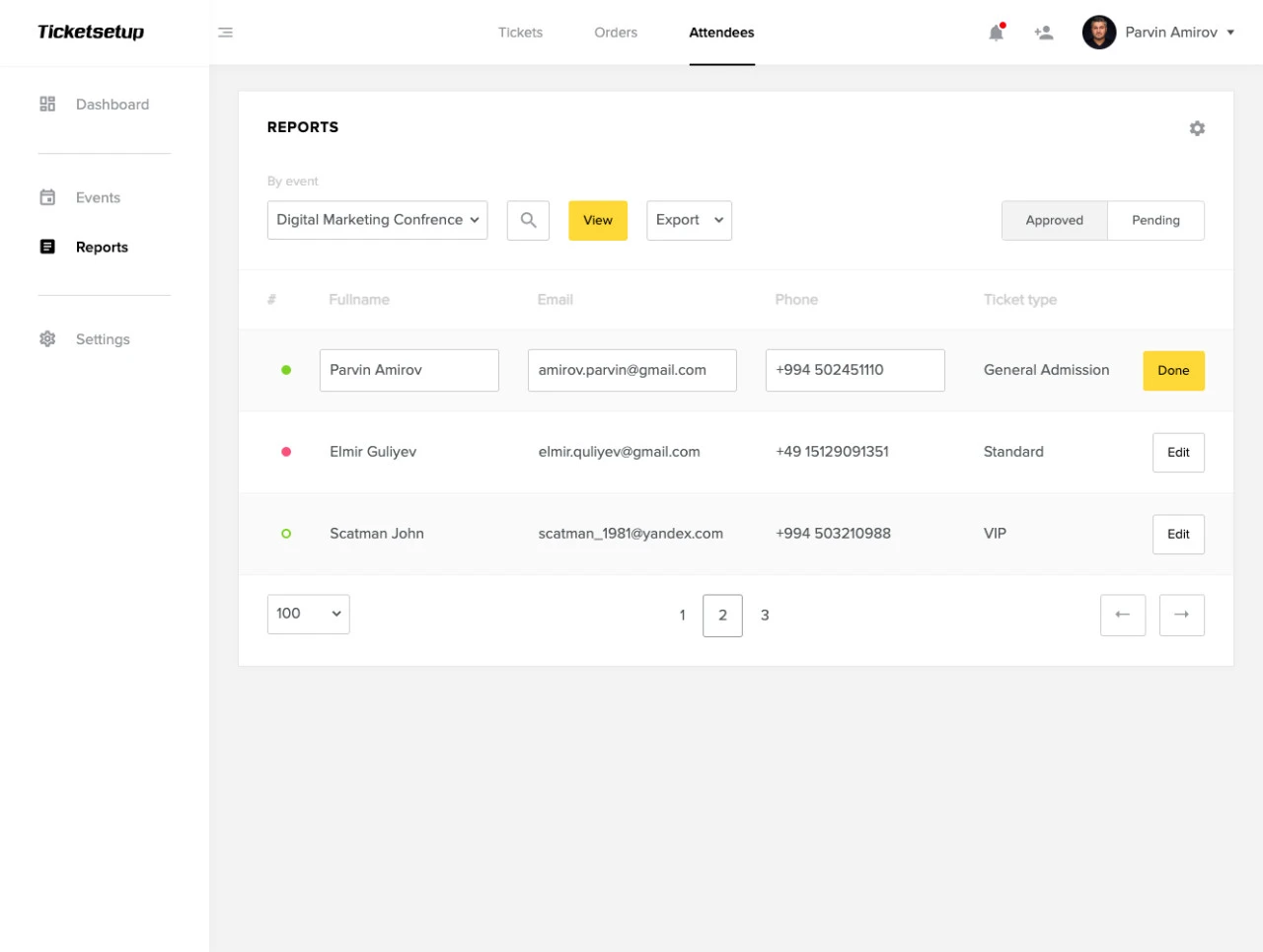This screenshot has width=1263, height=952.
Task: Open the Digital Marketing Confrence event dropdown
Action: click(377, 220)
